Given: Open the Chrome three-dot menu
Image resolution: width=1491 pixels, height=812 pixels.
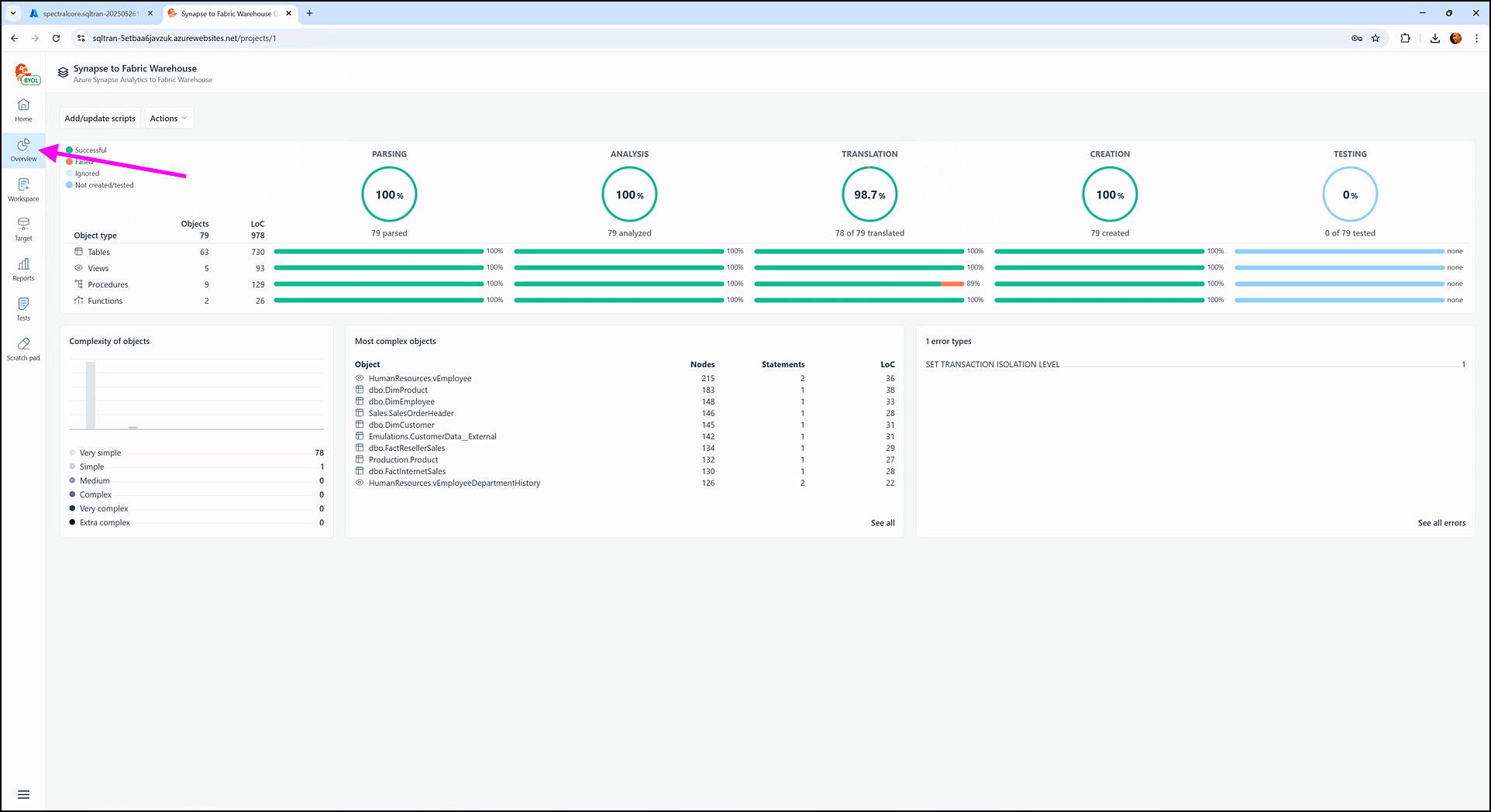Looking at the screenshot, I should point(1476,38).
